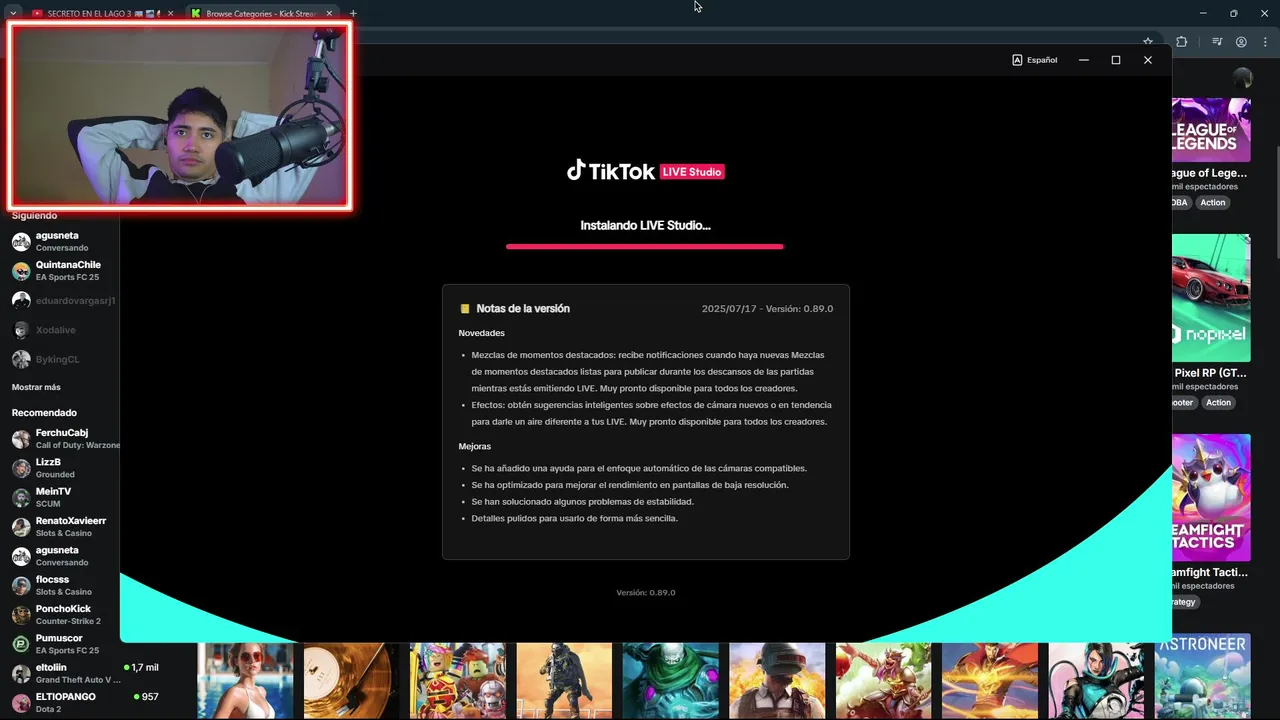Click the Recomendado section header
The height and width of the screenshot is (720, 1280).
click(44, 412)
